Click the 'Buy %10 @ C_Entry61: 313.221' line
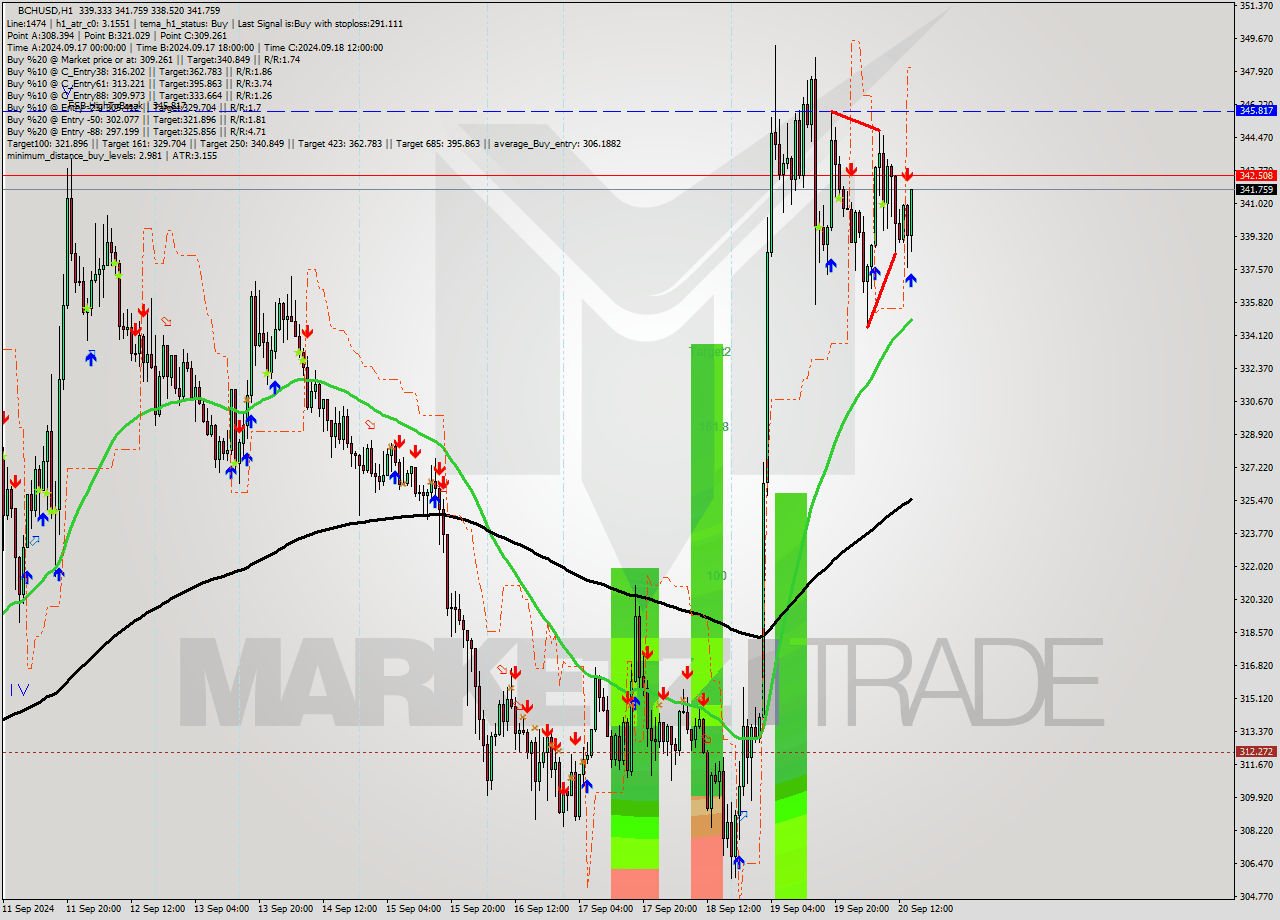1280x920 pixels. click(139, 83)
